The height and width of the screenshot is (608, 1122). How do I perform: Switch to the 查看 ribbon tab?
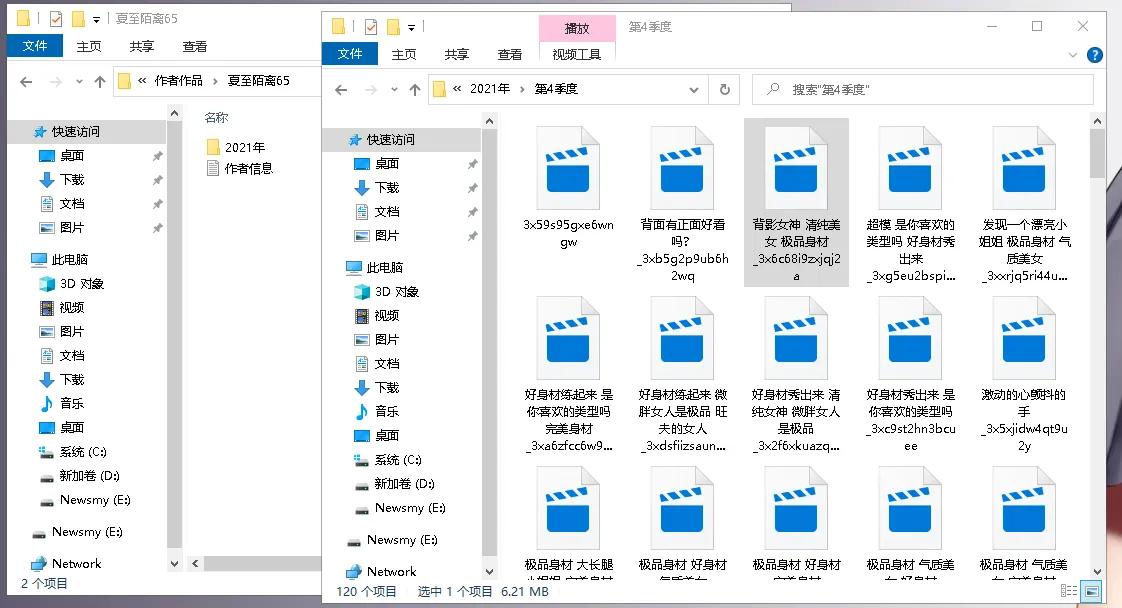[509, 55]
